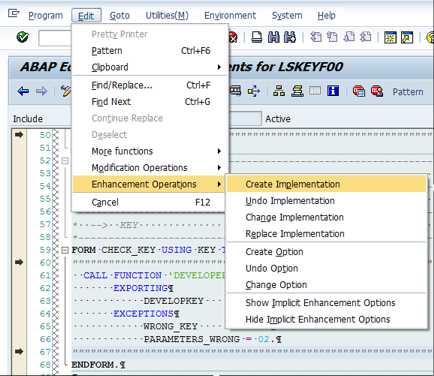Click the Where-Used List icon

click(254, 91)
